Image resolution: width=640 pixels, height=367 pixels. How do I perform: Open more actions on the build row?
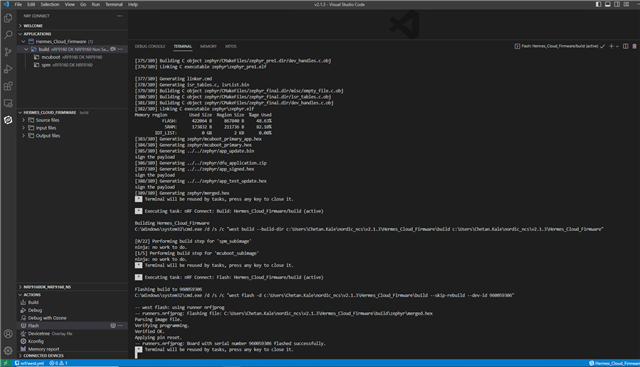coord(120,49)
